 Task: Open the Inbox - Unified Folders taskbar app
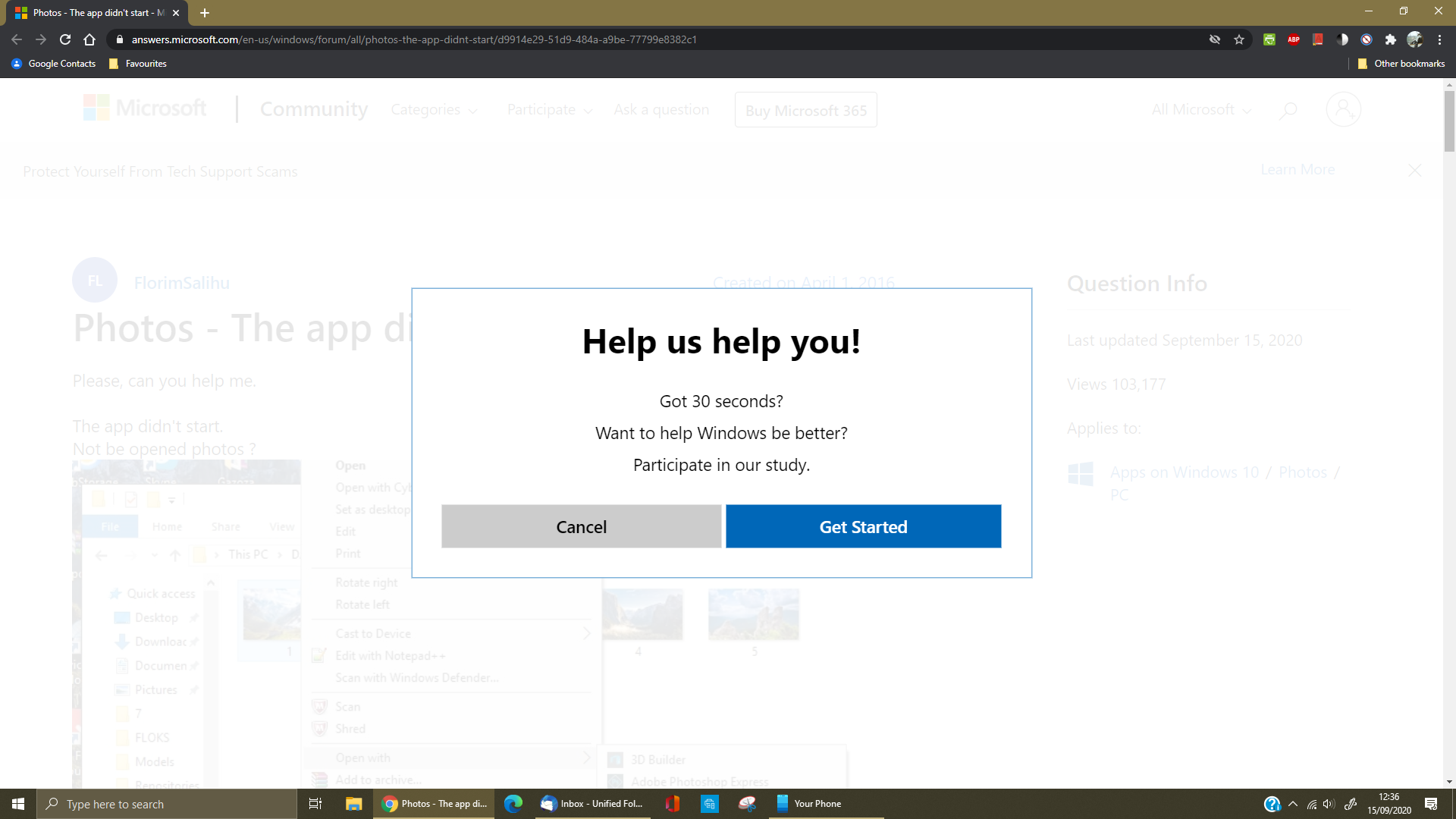(x=591, y=804)
